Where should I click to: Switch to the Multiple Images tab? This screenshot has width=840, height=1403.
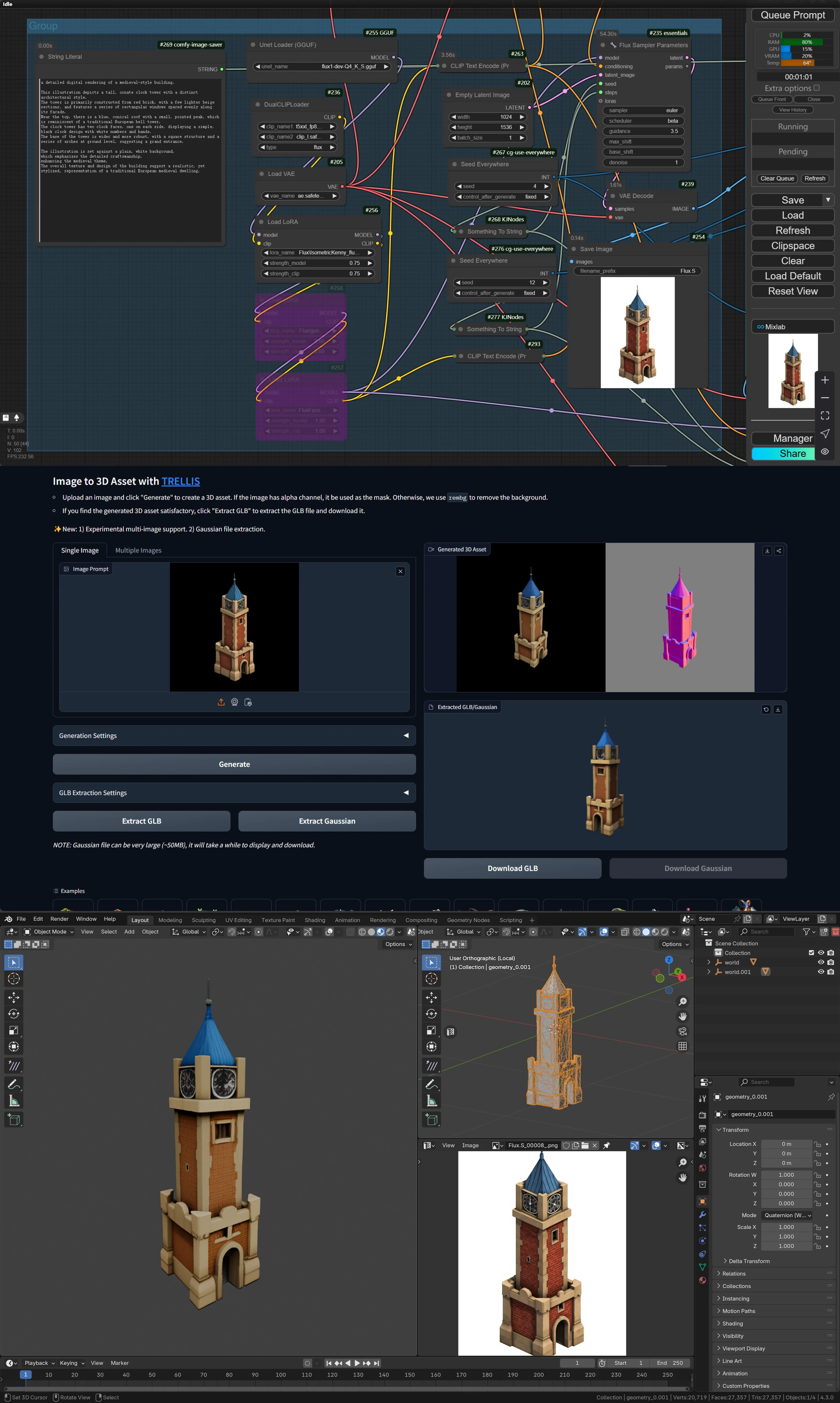tap(138, 550)
